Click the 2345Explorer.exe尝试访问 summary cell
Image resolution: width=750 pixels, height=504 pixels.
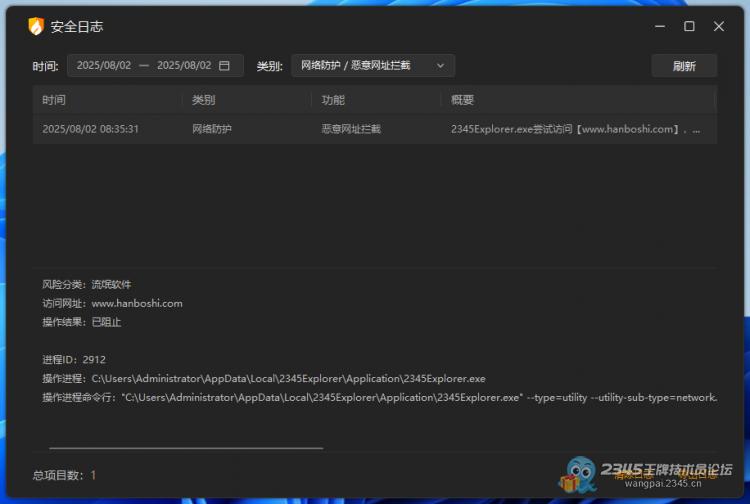[x=575, y=129]
